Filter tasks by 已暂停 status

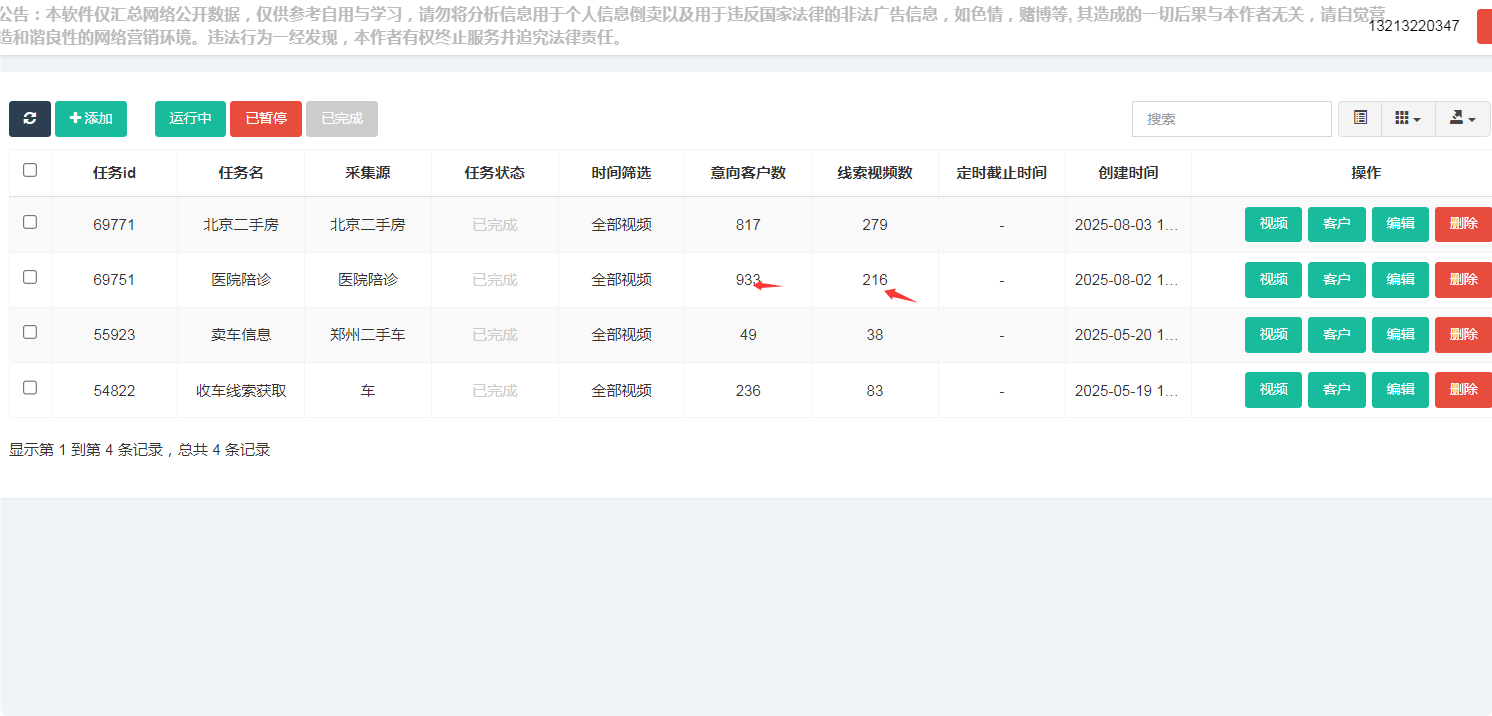[266, 119]
